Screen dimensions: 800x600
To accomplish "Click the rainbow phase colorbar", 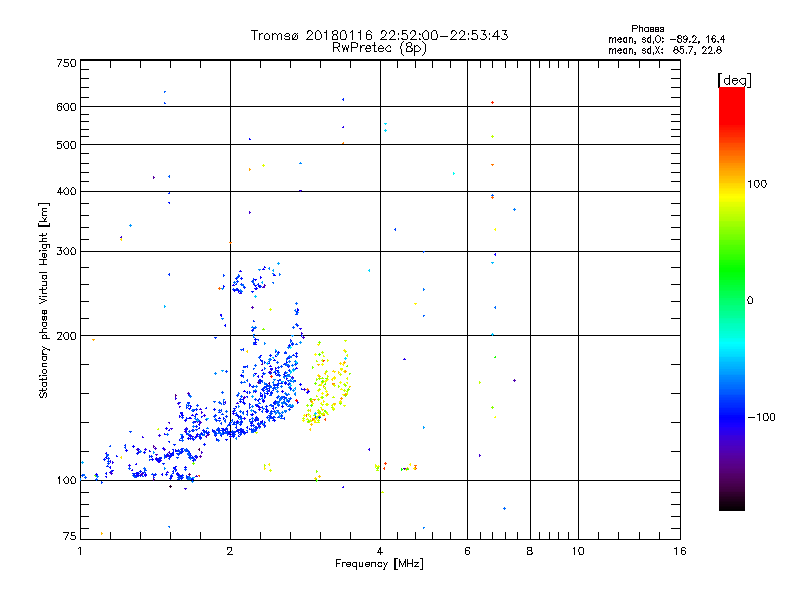I will 732,299.
